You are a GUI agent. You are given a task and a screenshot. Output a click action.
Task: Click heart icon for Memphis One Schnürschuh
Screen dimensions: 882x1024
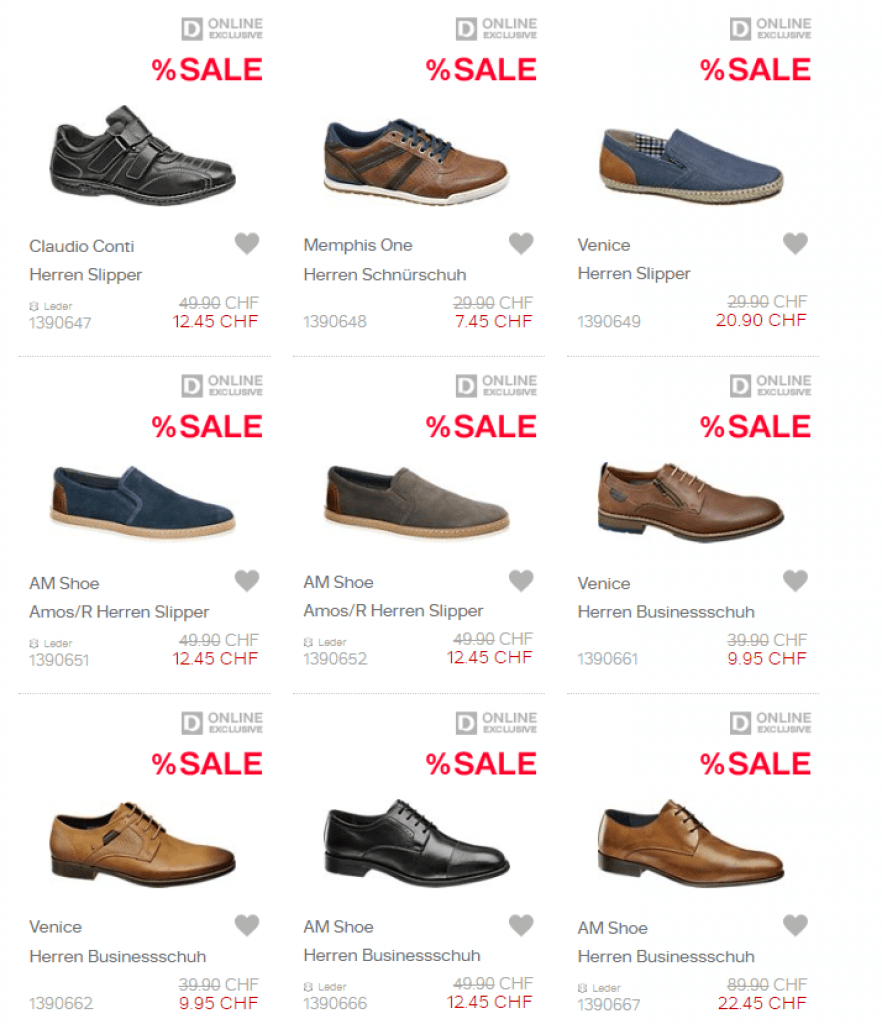tap(521, 243)
